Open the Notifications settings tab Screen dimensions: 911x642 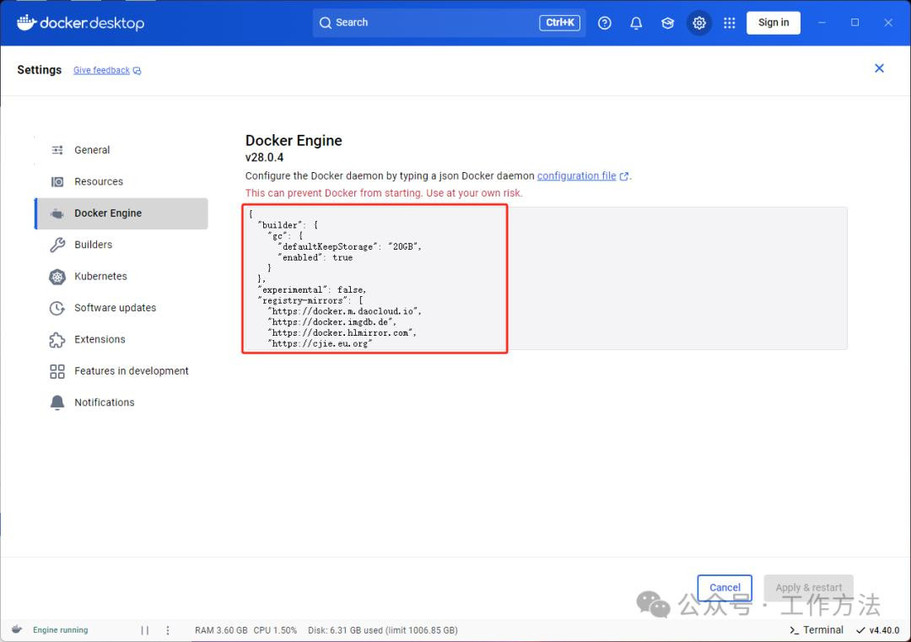pos(121,403)
